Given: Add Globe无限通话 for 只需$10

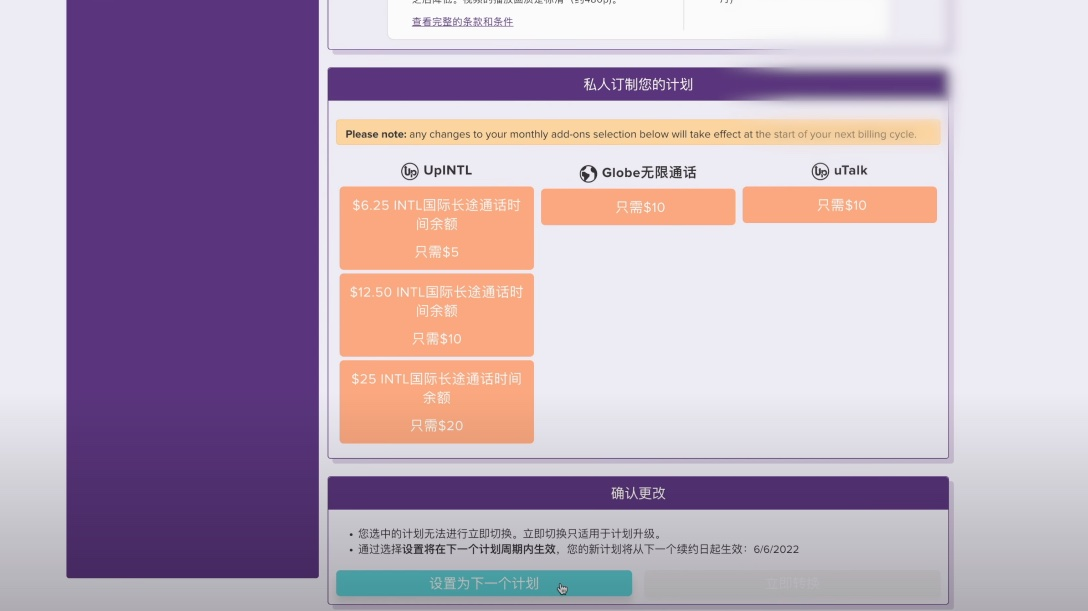Looking at the screenshot, I should tap(638, 207).
